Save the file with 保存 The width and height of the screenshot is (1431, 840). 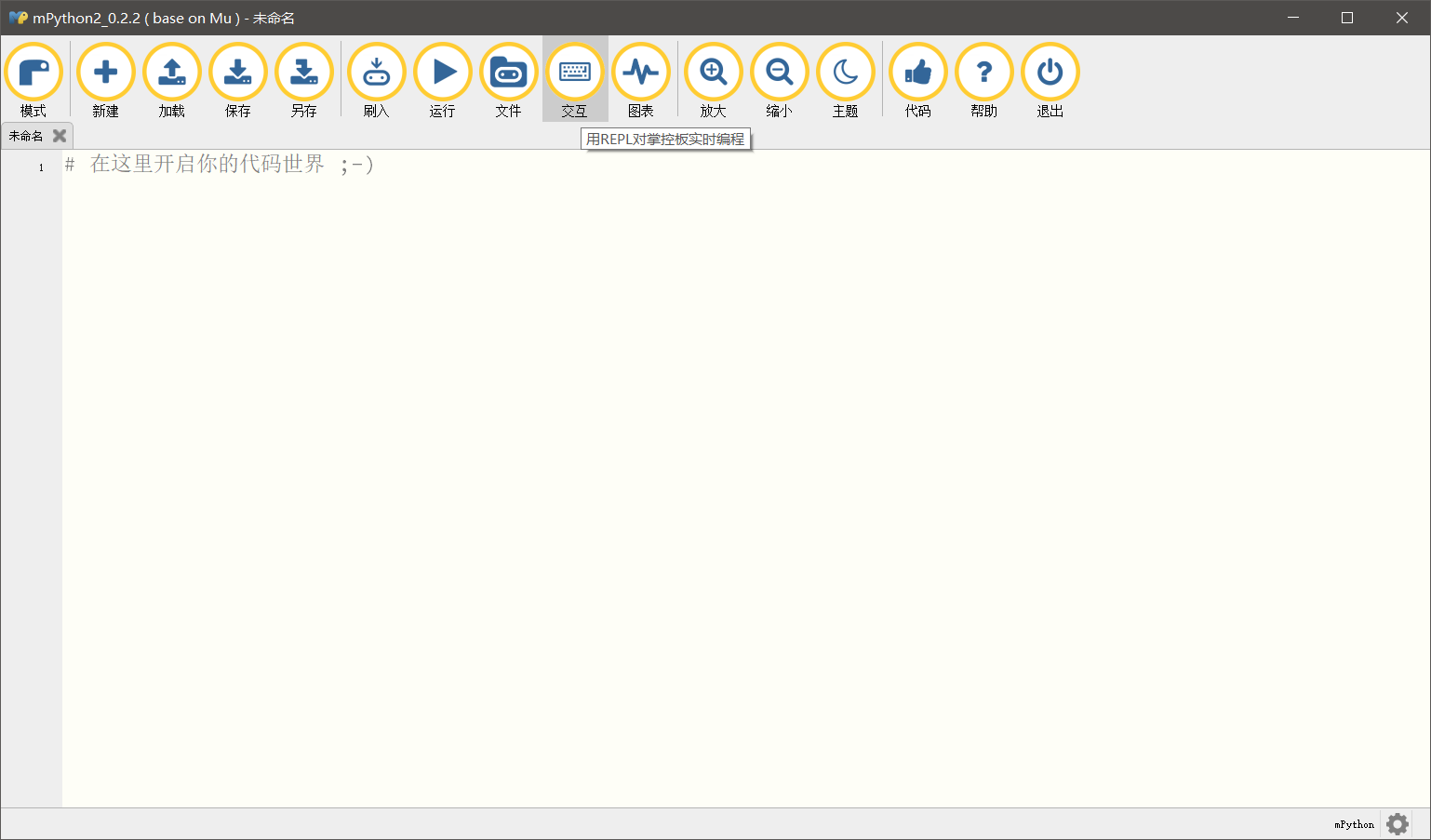click(x=238, y=80)
